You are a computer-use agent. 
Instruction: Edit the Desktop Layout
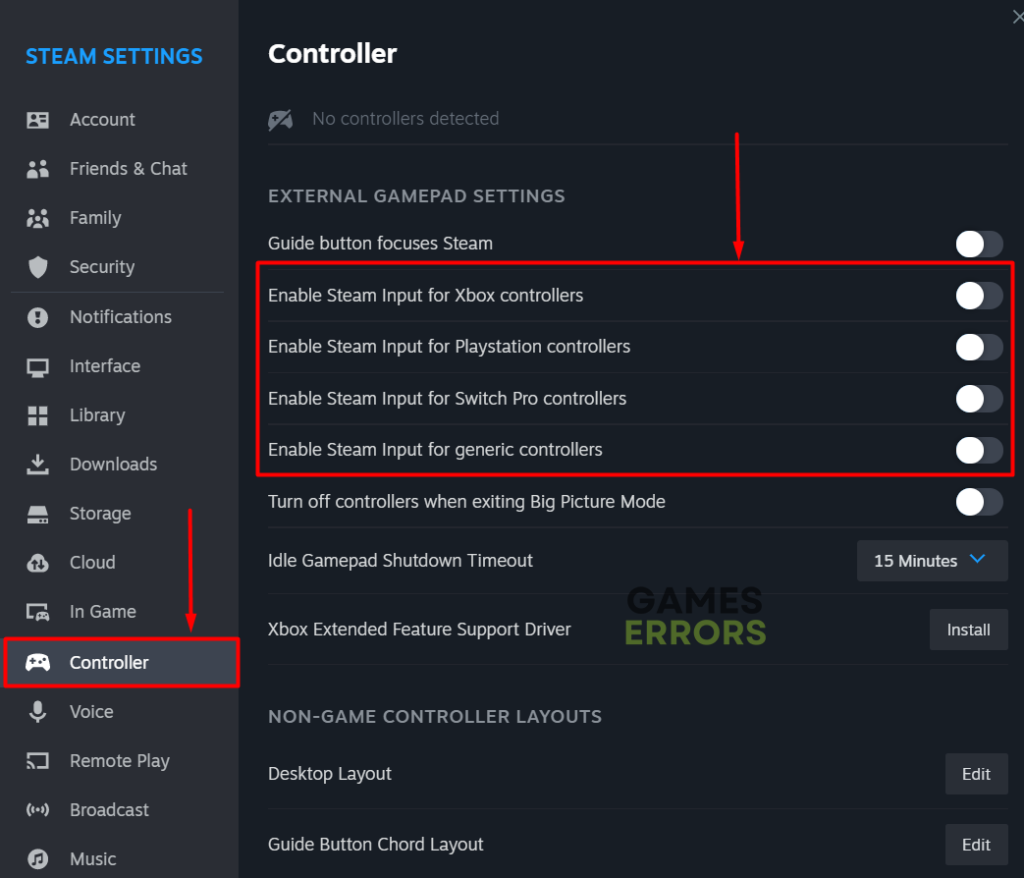click(x=976, y=773)
